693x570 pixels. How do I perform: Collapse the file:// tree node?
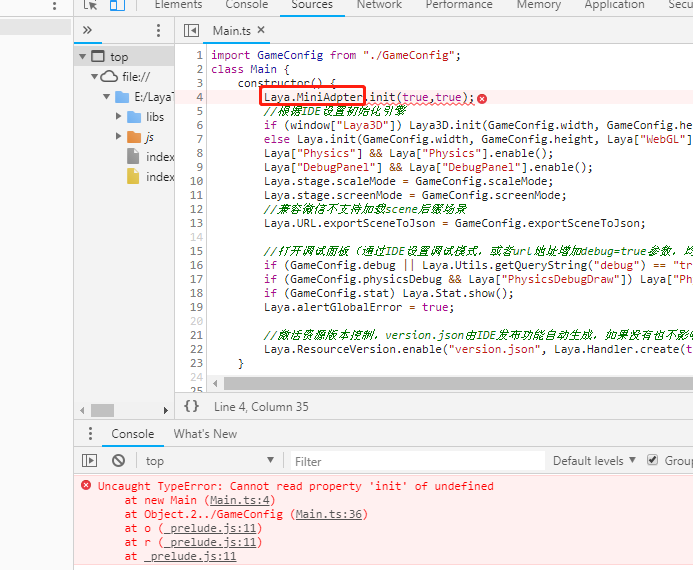pos(96,77)
